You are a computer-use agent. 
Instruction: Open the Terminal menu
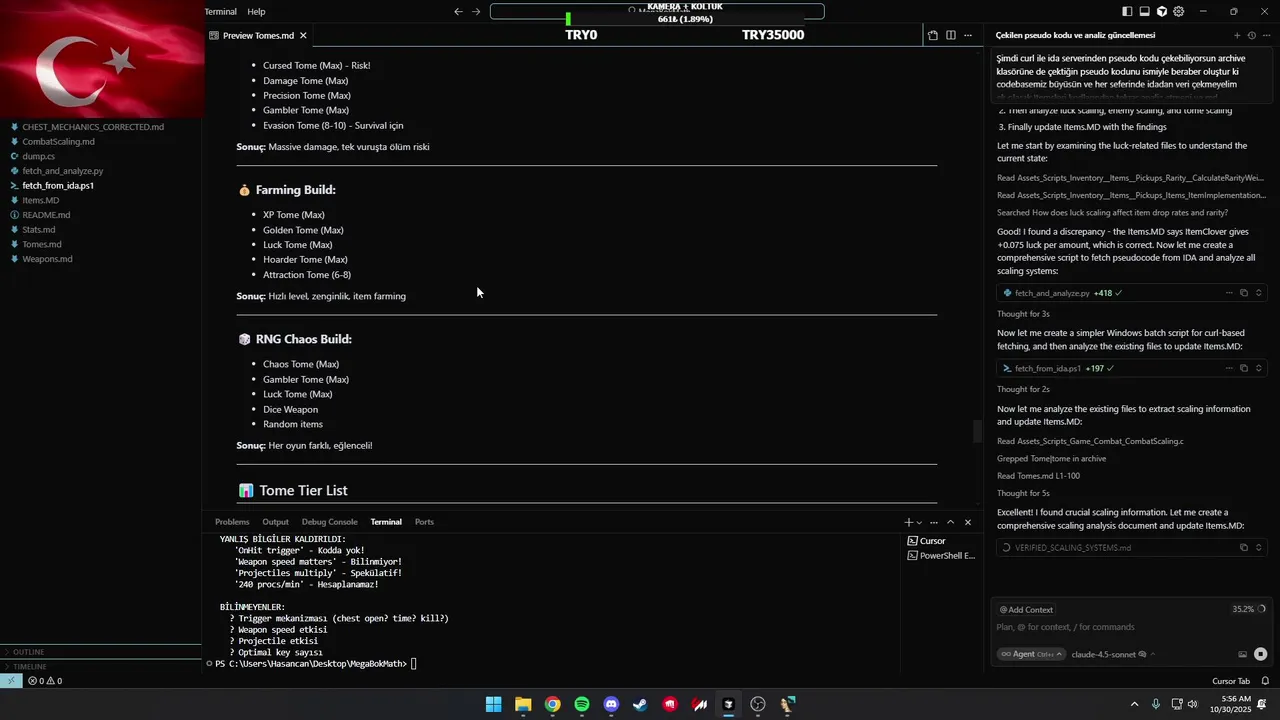click(221, 12)
